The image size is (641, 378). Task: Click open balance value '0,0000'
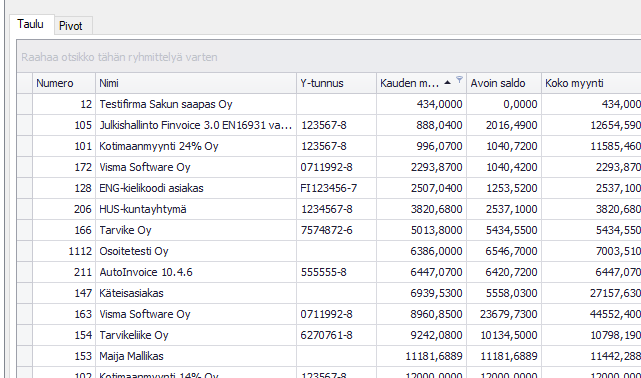coord(504,104)
